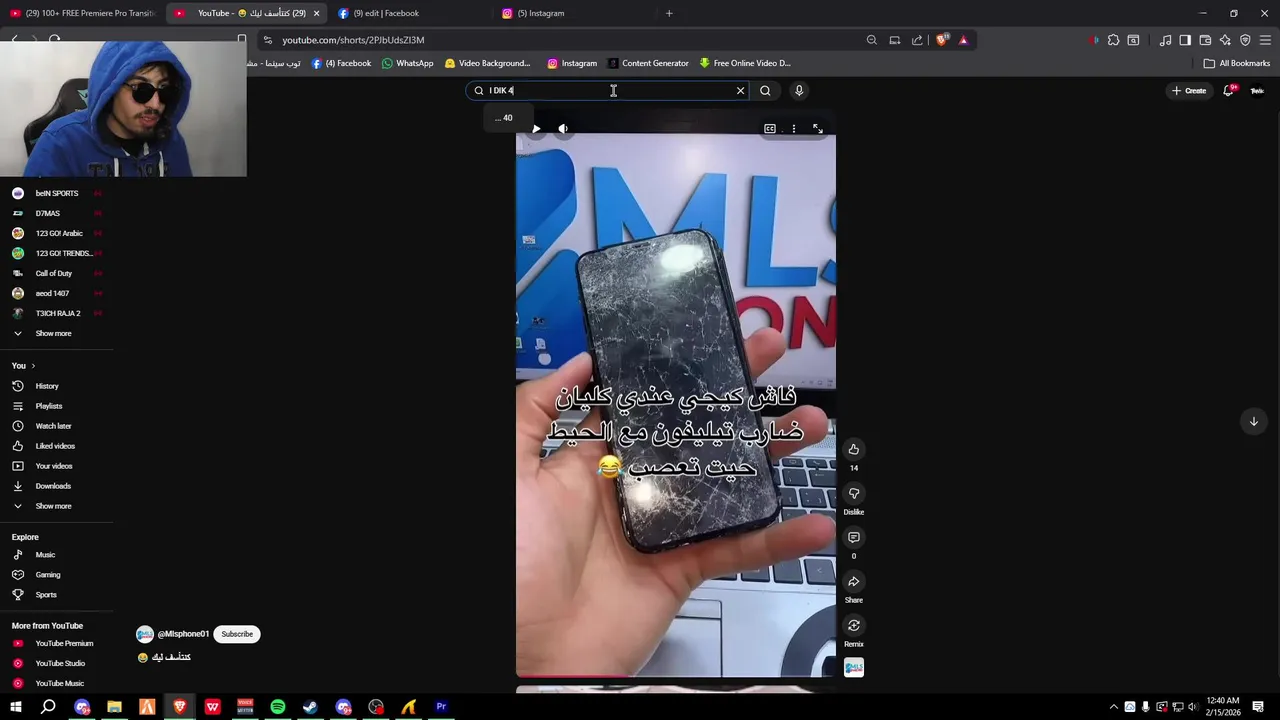Enter fullscreen for the Short

coord(818,129)
